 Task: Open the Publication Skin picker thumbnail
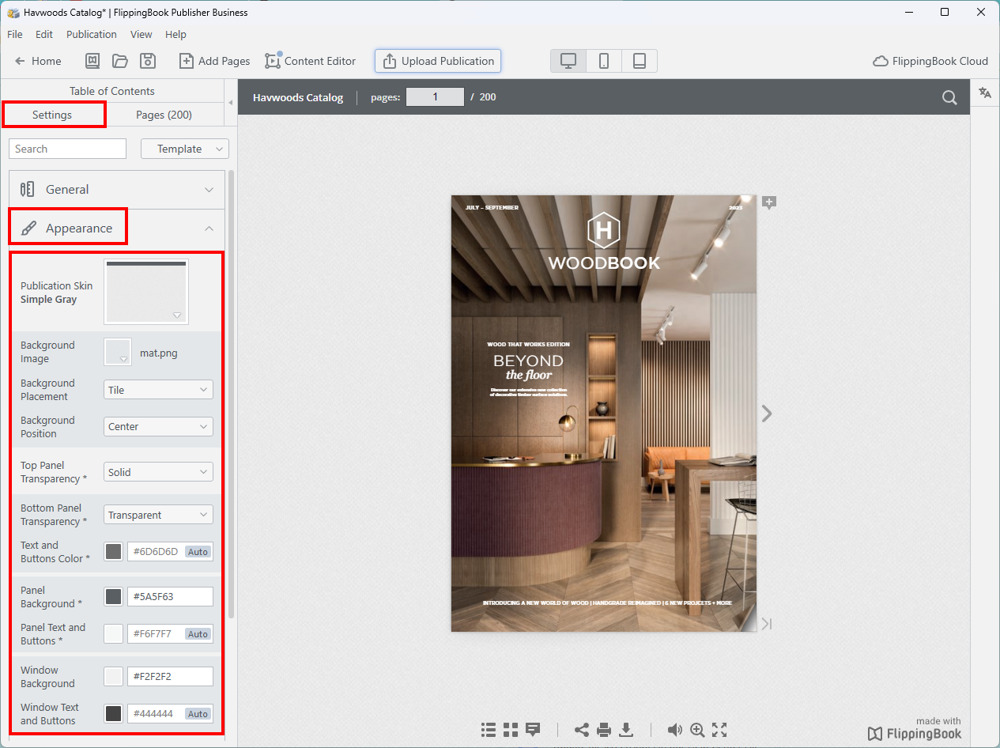click(x=146, y=291)
